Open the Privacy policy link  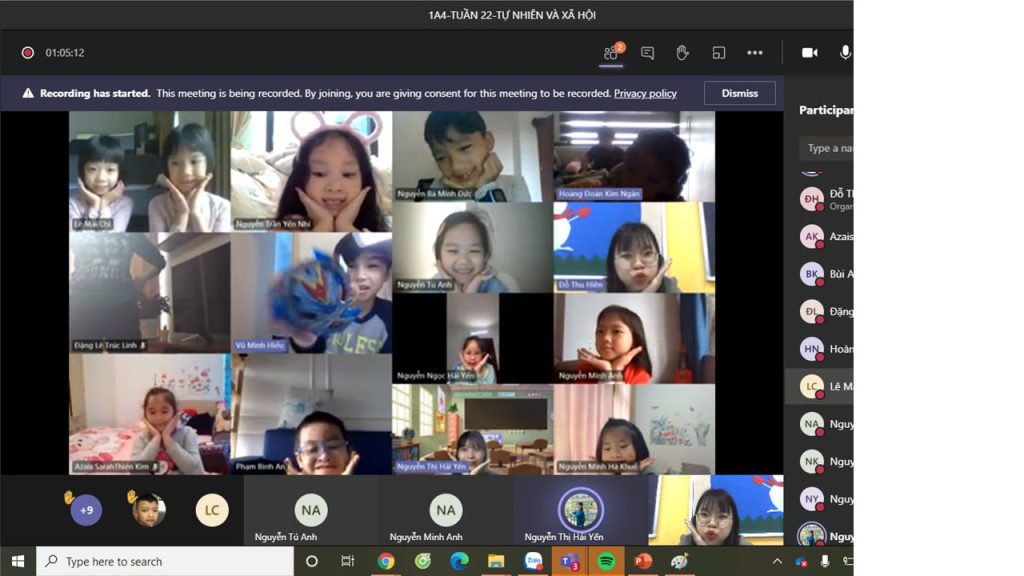pos(645,93)
